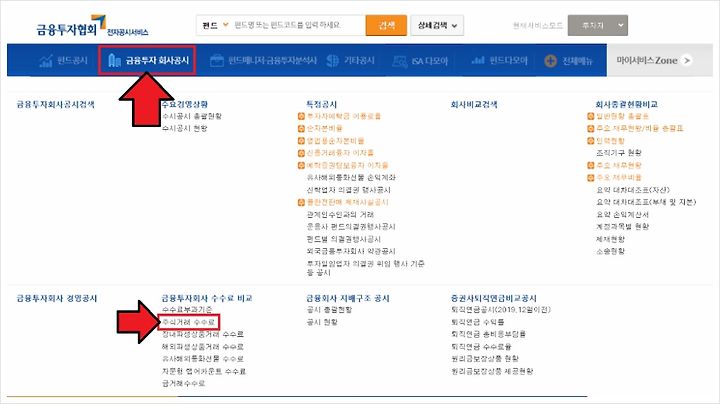Screen dimensions: 720x404
Task: Open the 펀드 search type dropdown
Action: [x=215, y=25]
